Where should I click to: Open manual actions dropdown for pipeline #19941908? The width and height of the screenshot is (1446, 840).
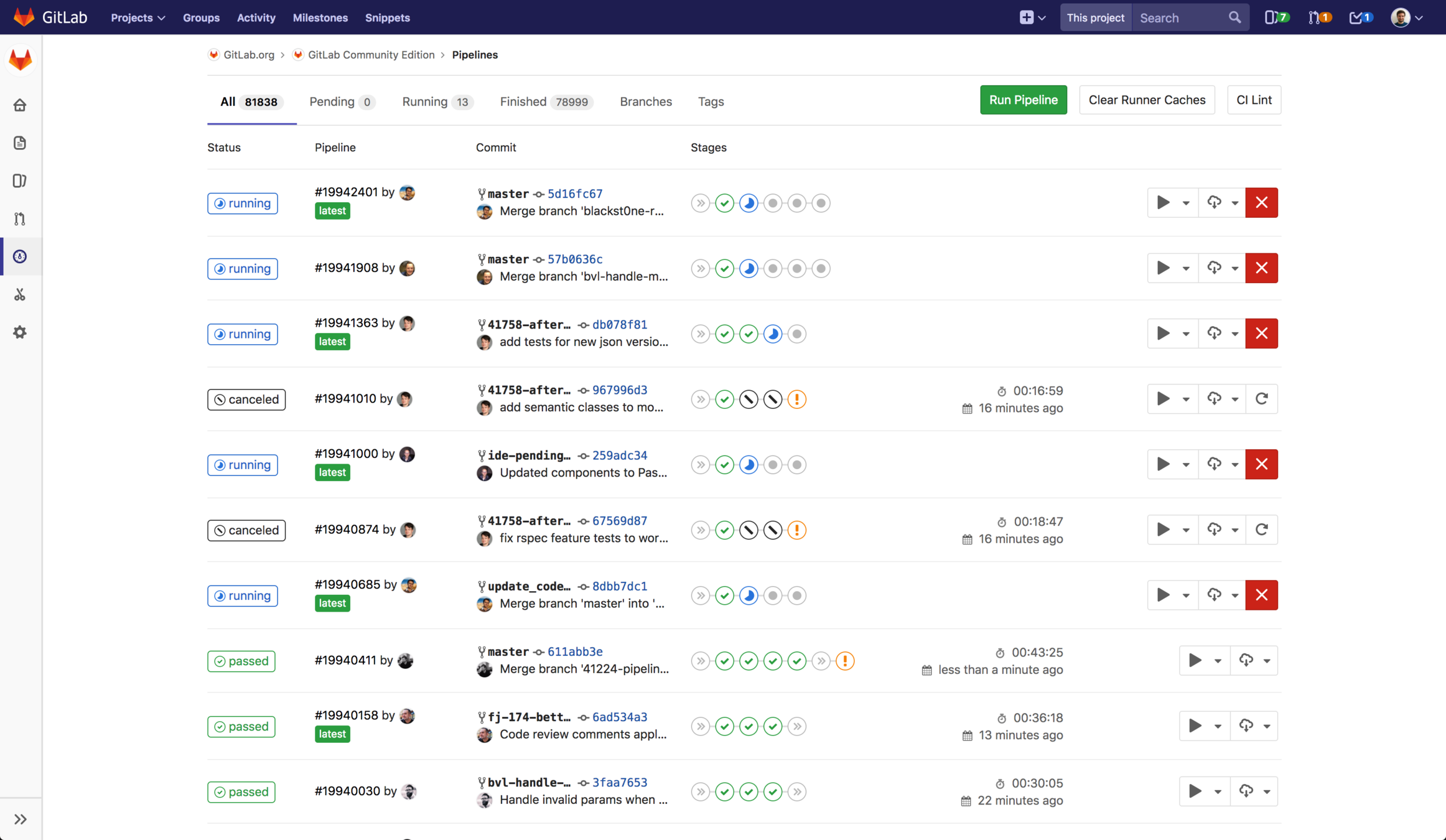(1172, 268)
